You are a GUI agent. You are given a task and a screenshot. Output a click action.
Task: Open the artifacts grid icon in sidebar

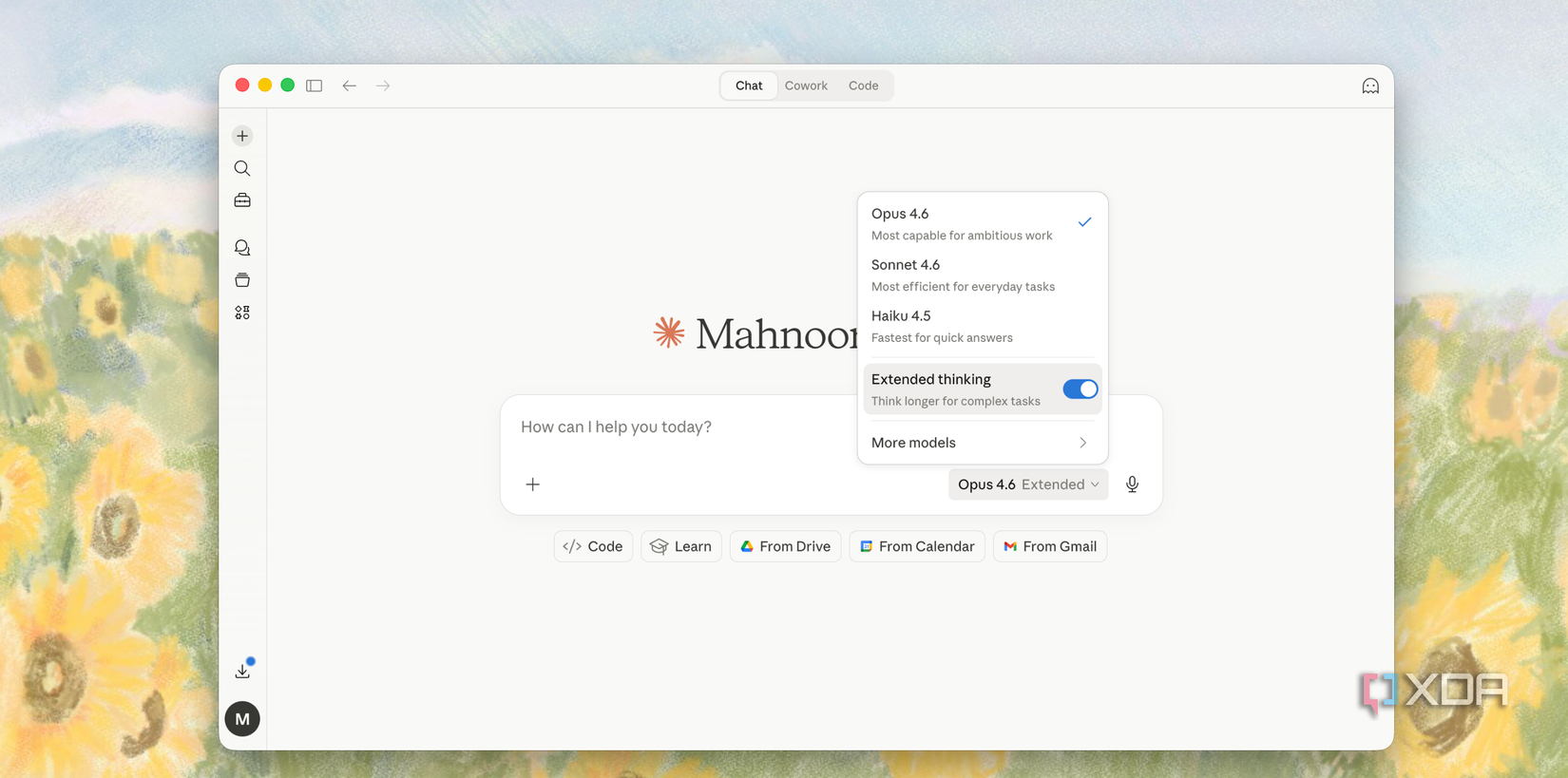click(242, 313)
